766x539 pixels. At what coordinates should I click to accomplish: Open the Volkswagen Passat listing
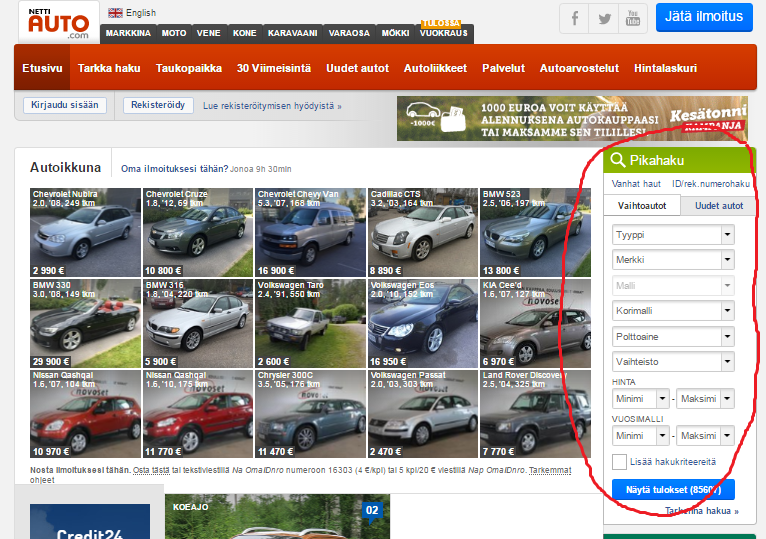click(x=423, y=414)
